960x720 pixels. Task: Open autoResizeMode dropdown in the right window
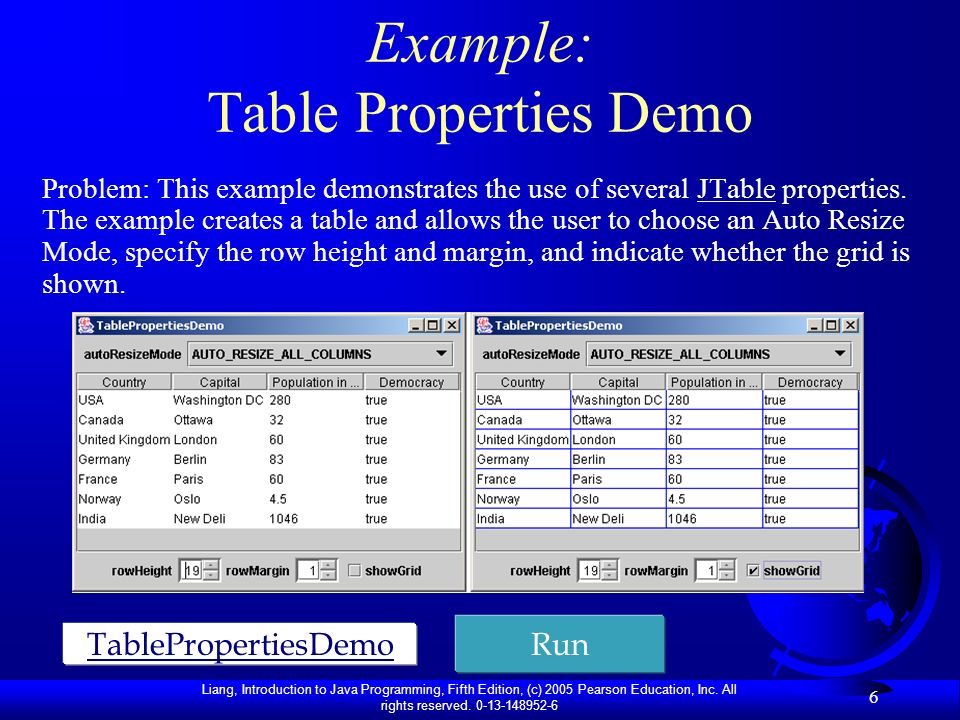click(x=719, y=354)
